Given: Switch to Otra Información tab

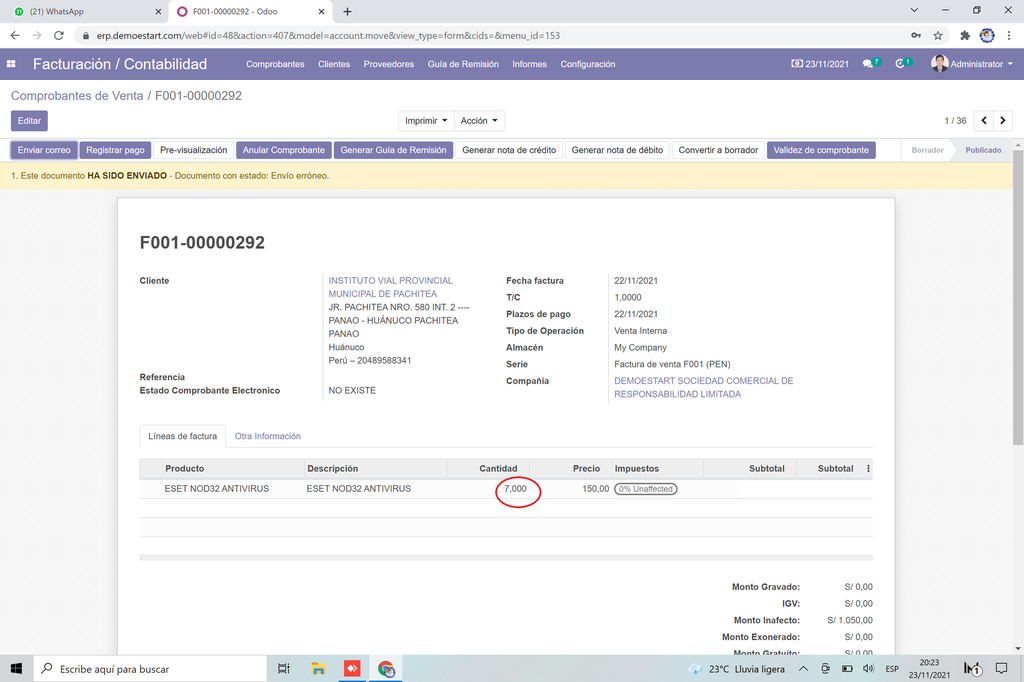Looking at the screenshot, I should pyautogui.click(x=268, y=436).
